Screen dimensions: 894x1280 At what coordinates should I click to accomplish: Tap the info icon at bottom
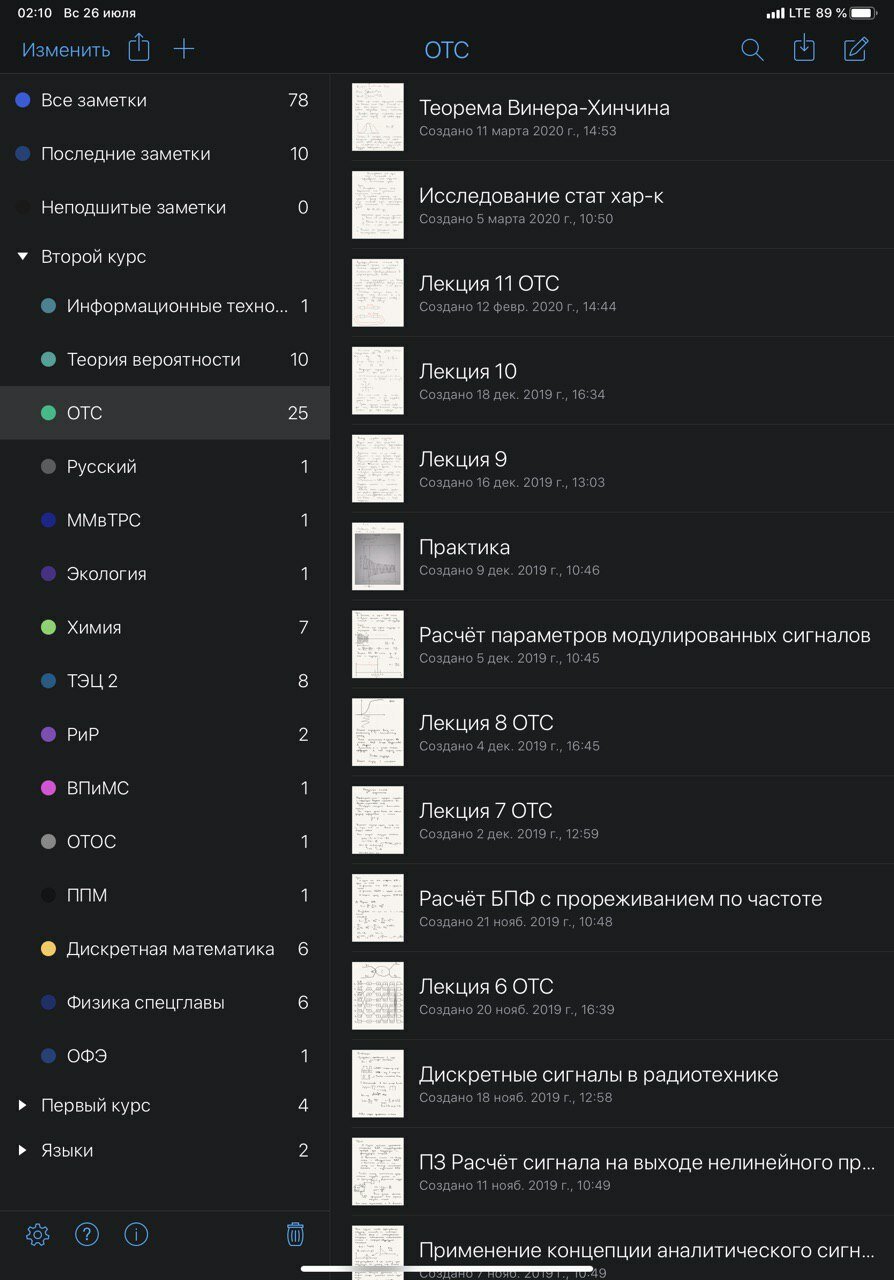click(136, 1235)
